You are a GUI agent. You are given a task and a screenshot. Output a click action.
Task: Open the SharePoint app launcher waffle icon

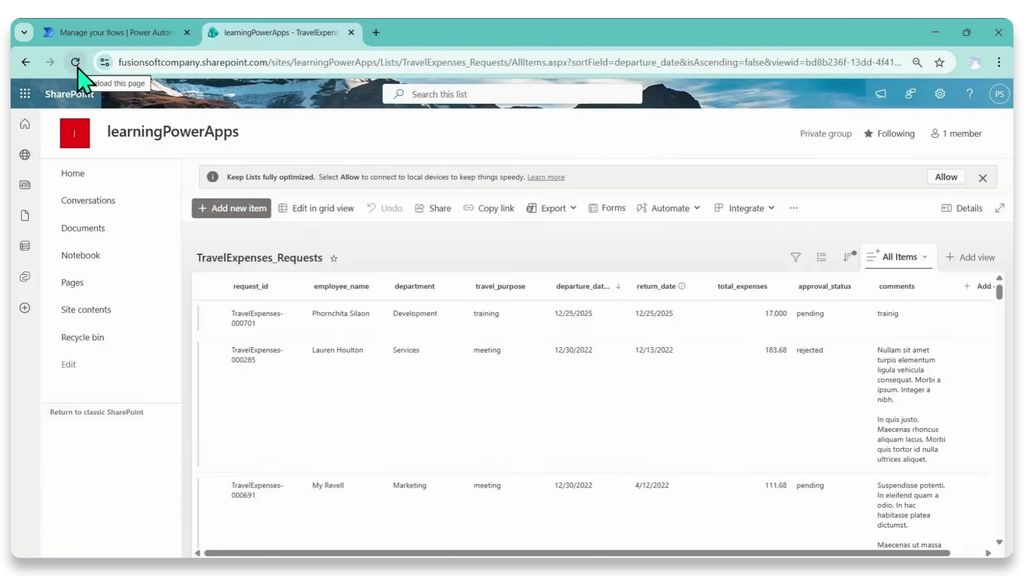pos(25,93)
